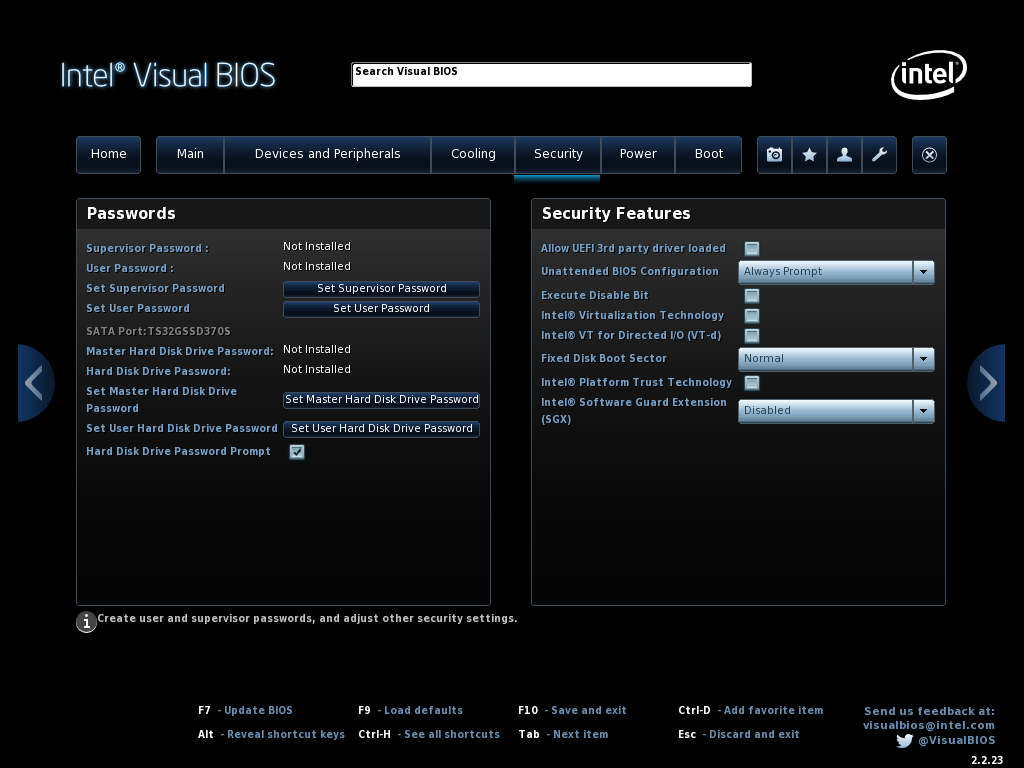This screenshot has width=1024, height=768.
Task: Open the Twitter bird icon
Action: [x=904, y=741]
